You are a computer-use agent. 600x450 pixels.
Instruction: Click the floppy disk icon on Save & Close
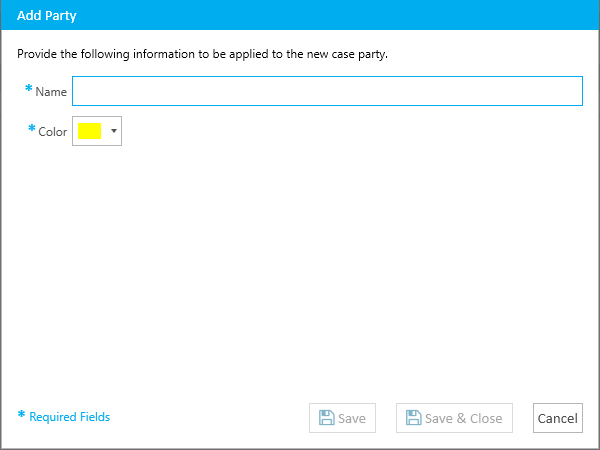coord(413,417)
